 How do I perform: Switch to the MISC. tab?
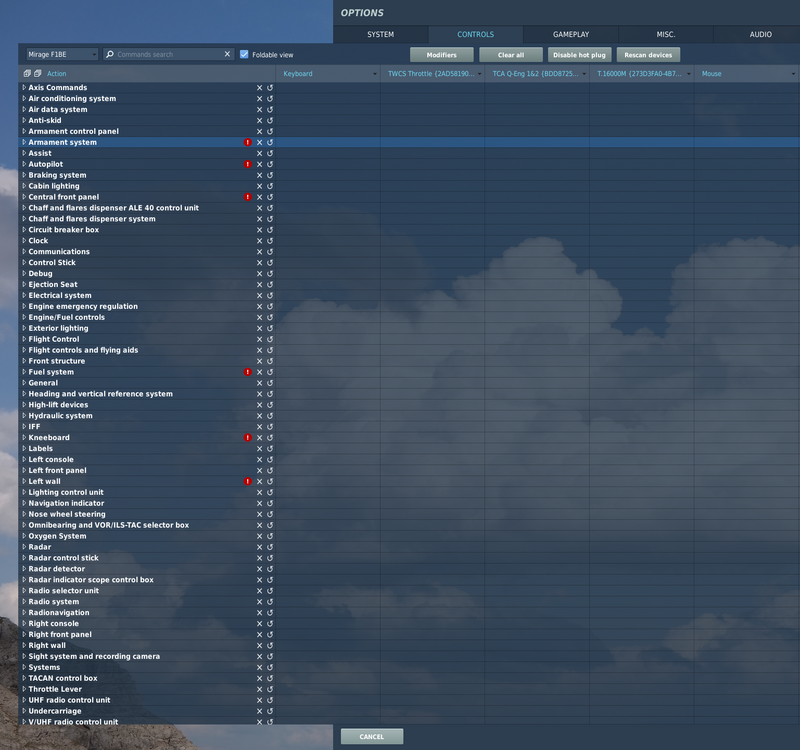tap(666, 34)
